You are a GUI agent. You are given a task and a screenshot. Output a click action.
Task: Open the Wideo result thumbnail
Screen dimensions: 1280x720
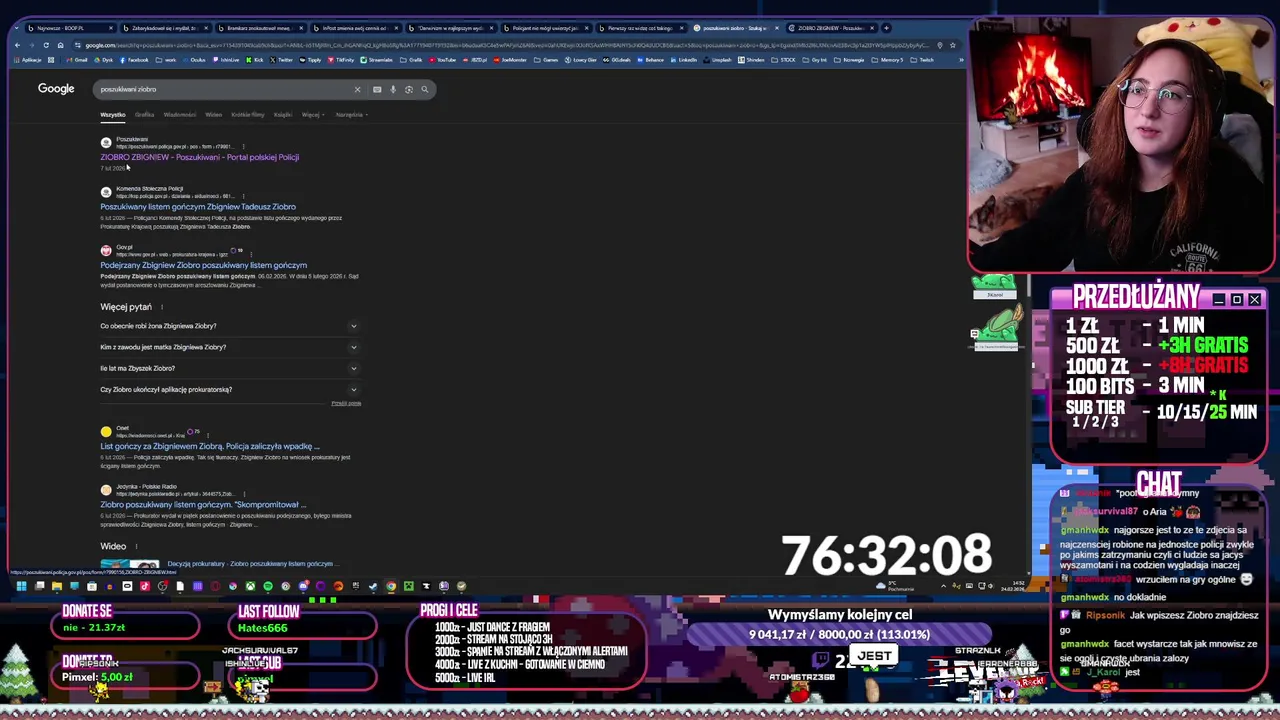coord(129,565)
